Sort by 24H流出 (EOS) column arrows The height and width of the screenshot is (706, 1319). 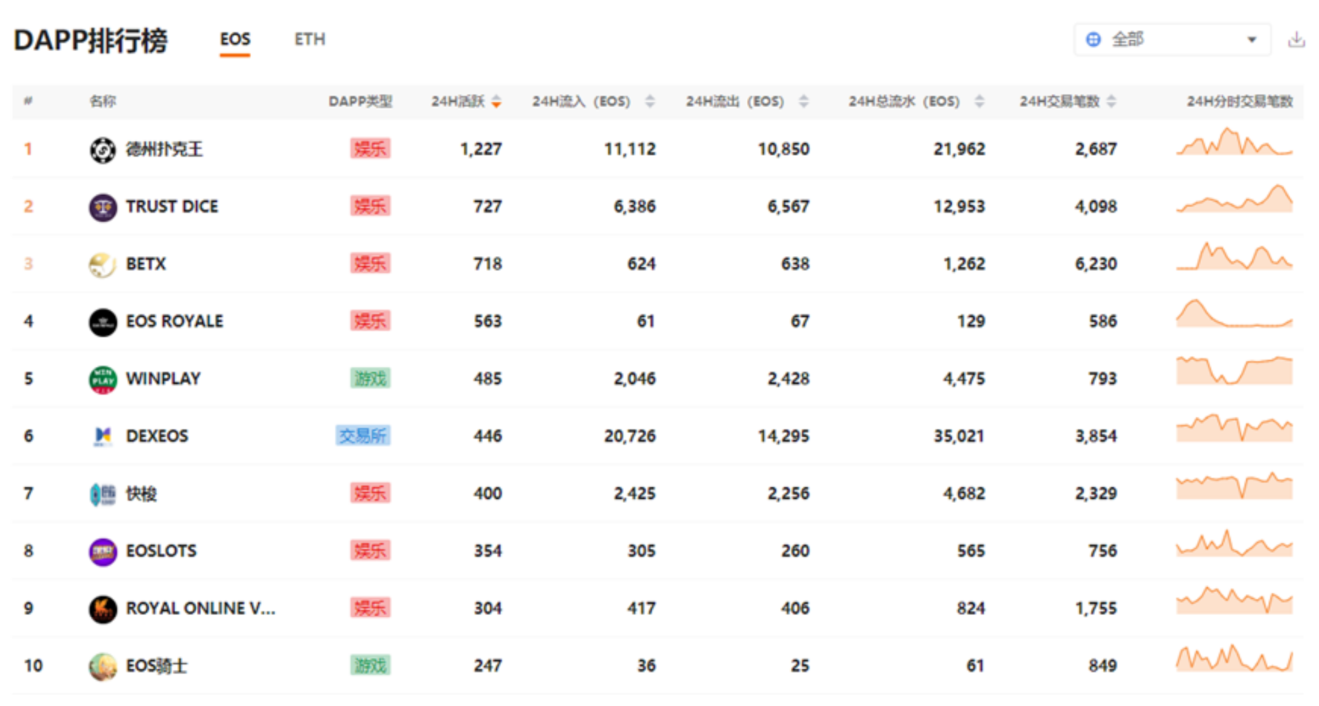point(803,101)
